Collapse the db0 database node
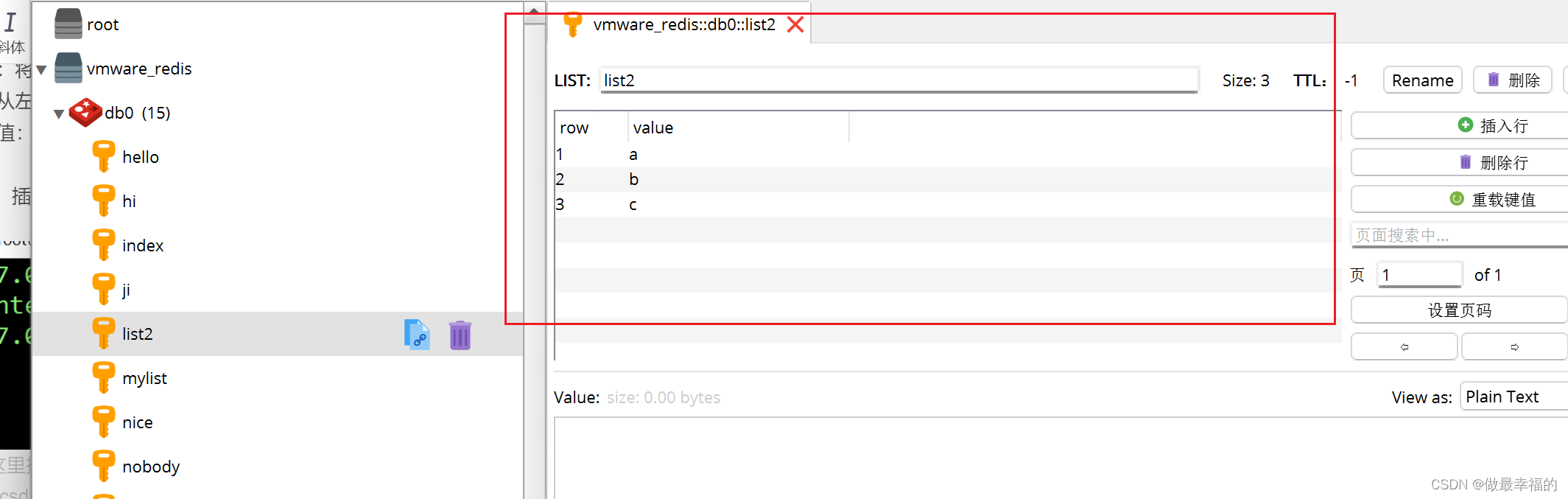Image resolution: width=1568 pixels, height=499 pixels. point(59,114)
